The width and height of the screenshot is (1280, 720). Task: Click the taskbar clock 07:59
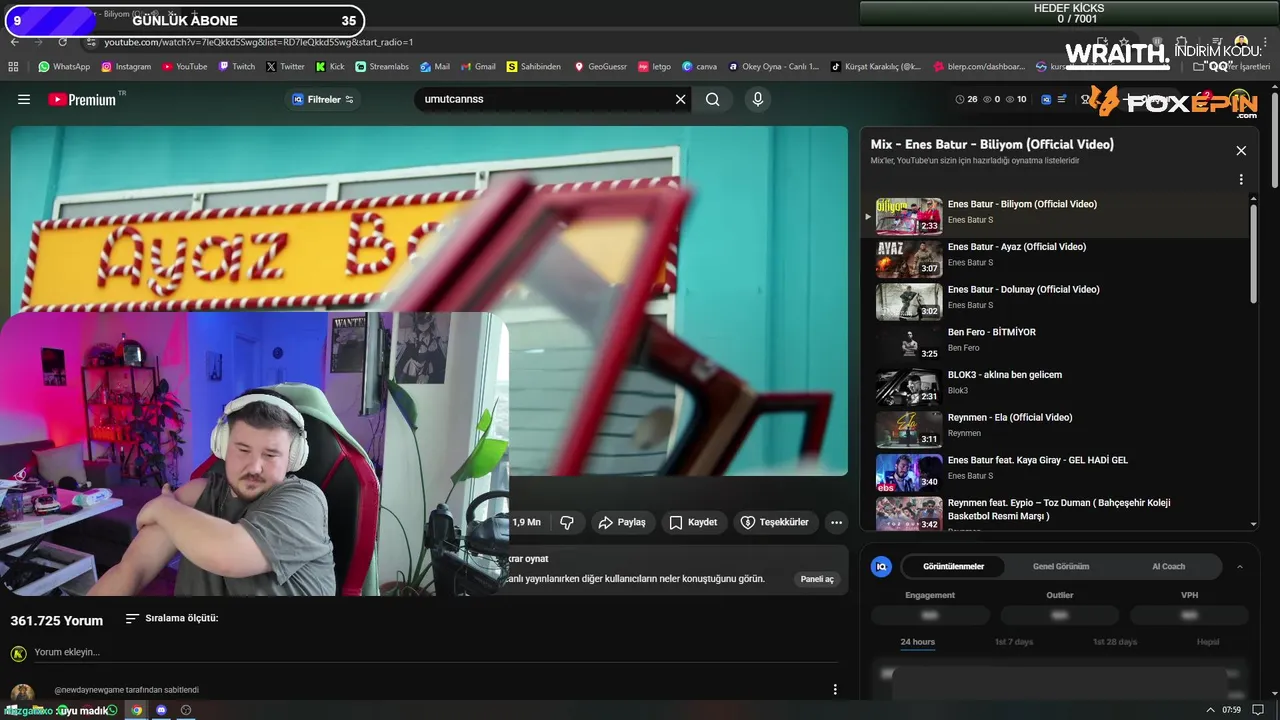point(1231,710)
